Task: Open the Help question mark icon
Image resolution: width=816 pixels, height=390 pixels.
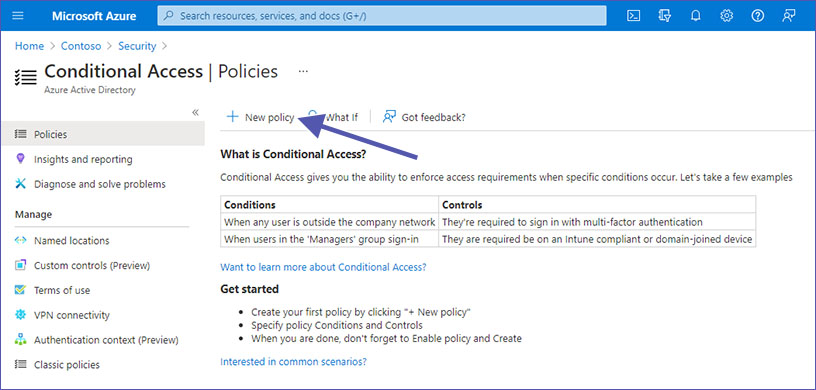Action: [758, 16]
